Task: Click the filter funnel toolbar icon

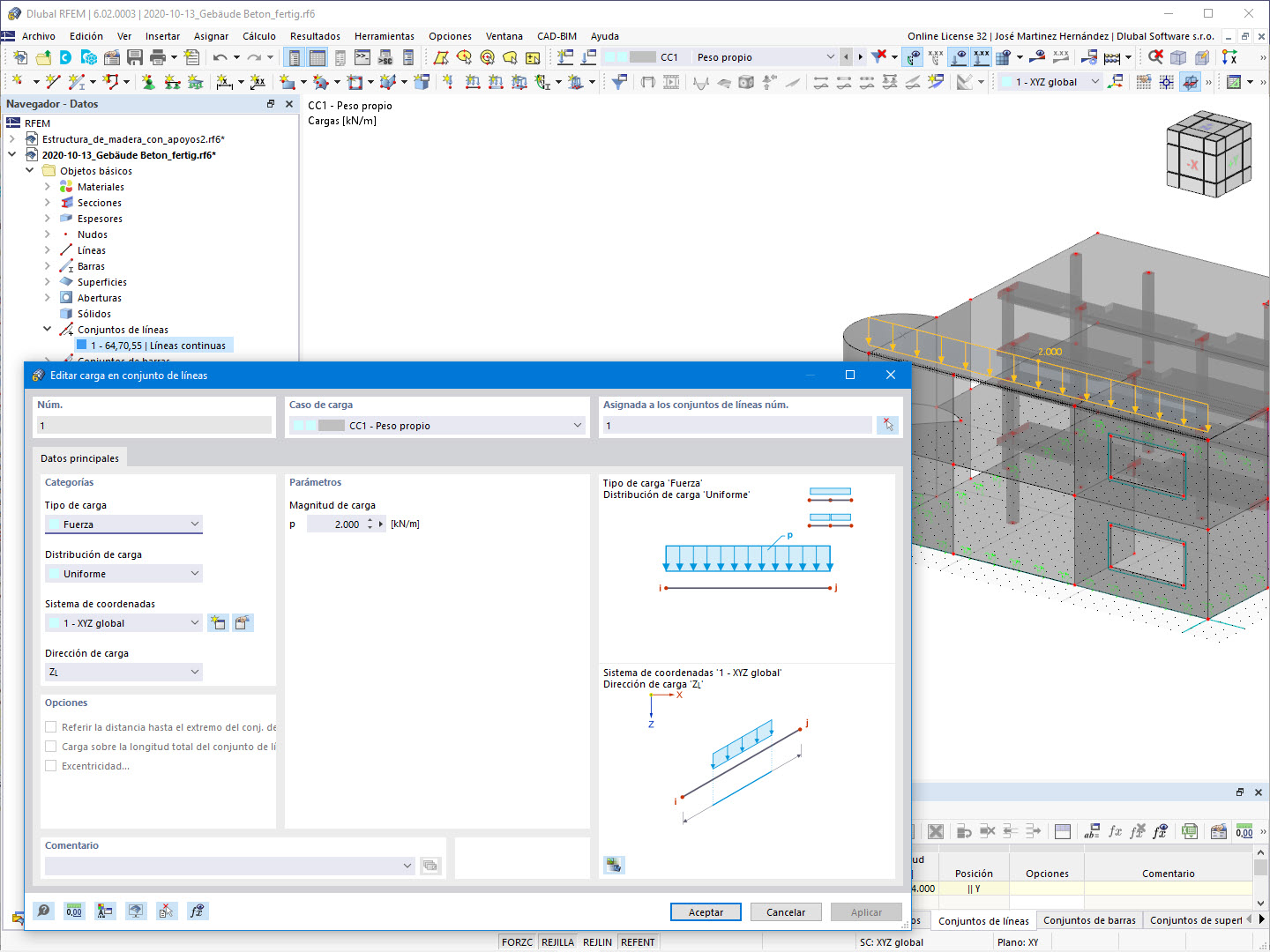Action: tap(620, 82)
